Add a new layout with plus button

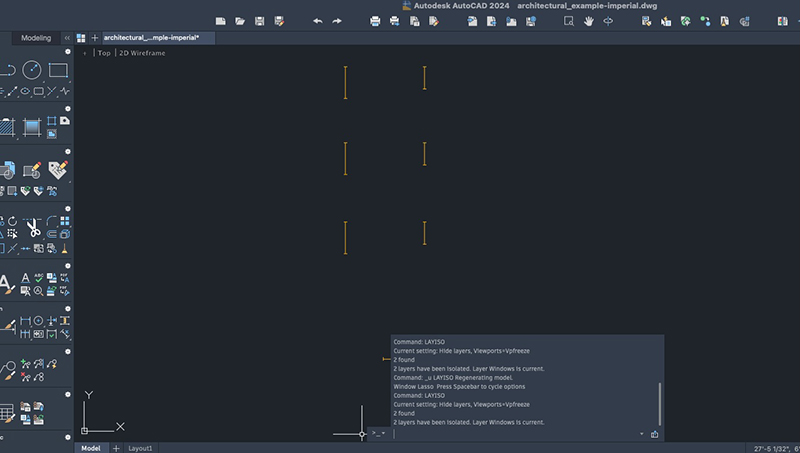(116, 448)
